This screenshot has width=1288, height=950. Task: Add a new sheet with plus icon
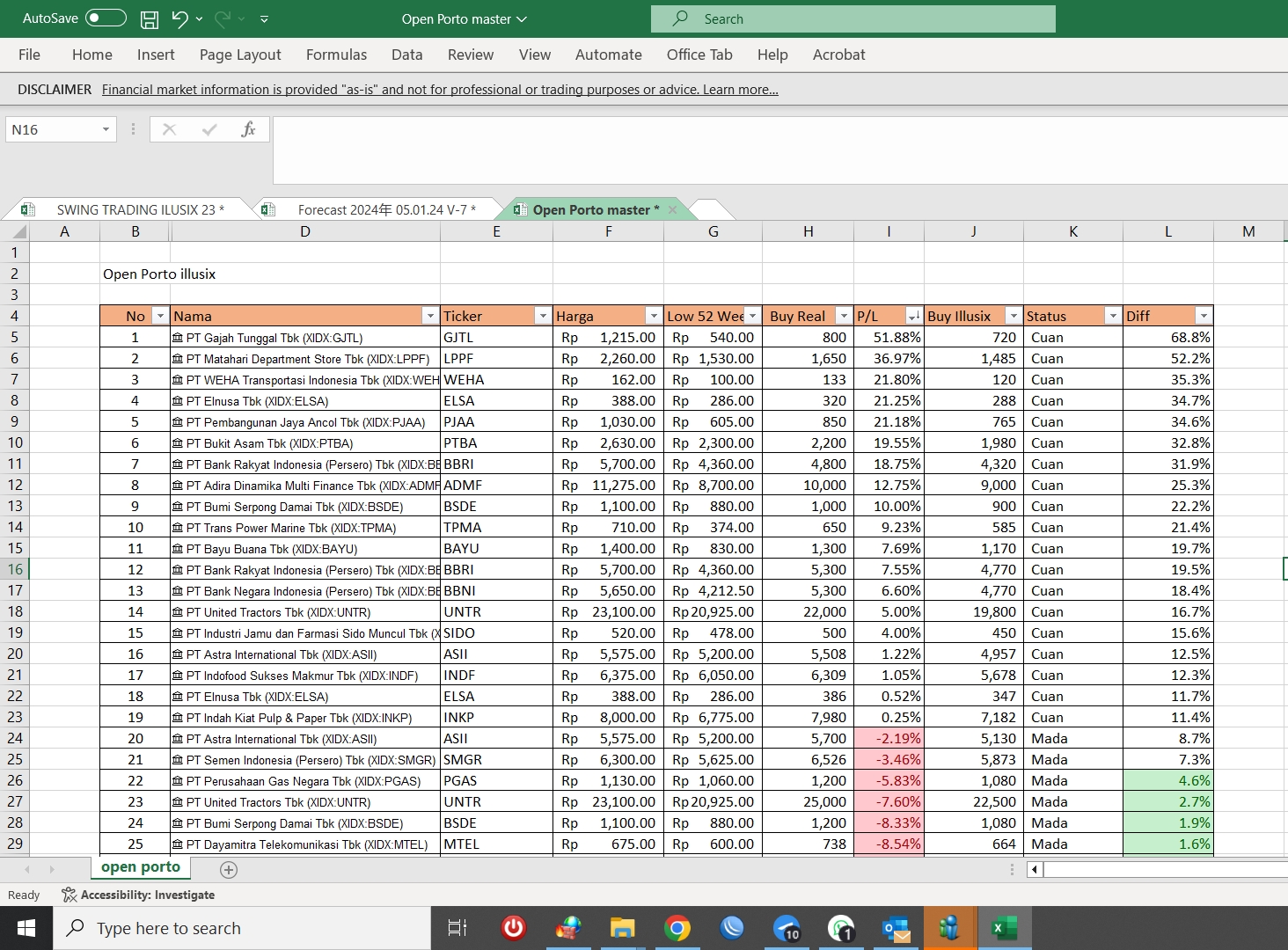tap(229, 870)
